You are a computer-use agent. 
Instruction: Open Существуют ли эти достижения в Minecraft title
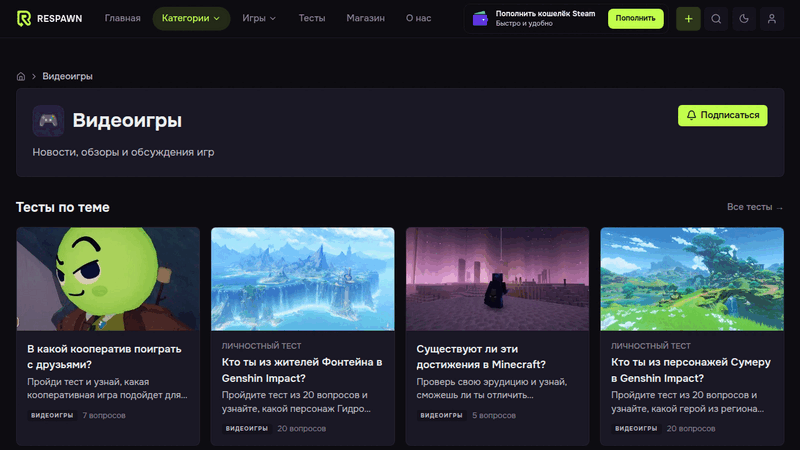[481, 357]
